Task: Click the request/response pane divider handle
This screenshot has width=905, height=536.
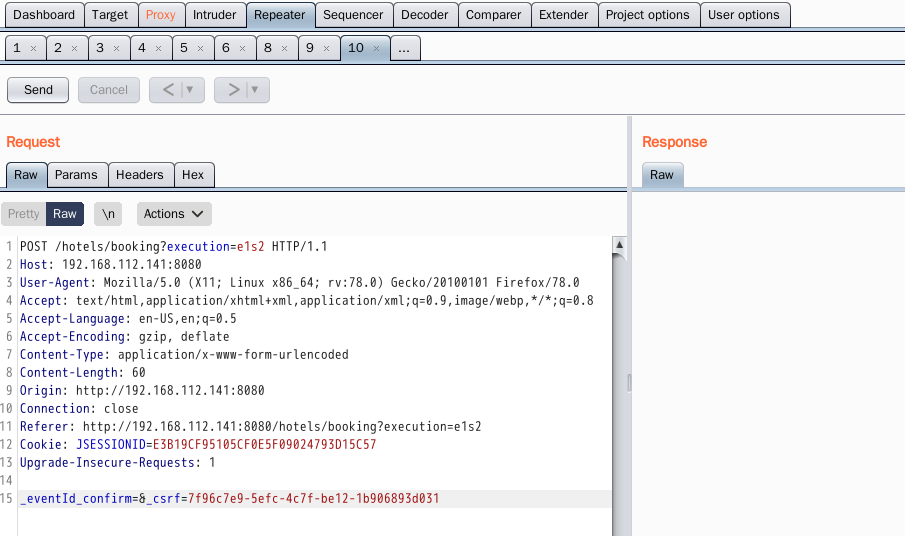Action: point(629,383)
